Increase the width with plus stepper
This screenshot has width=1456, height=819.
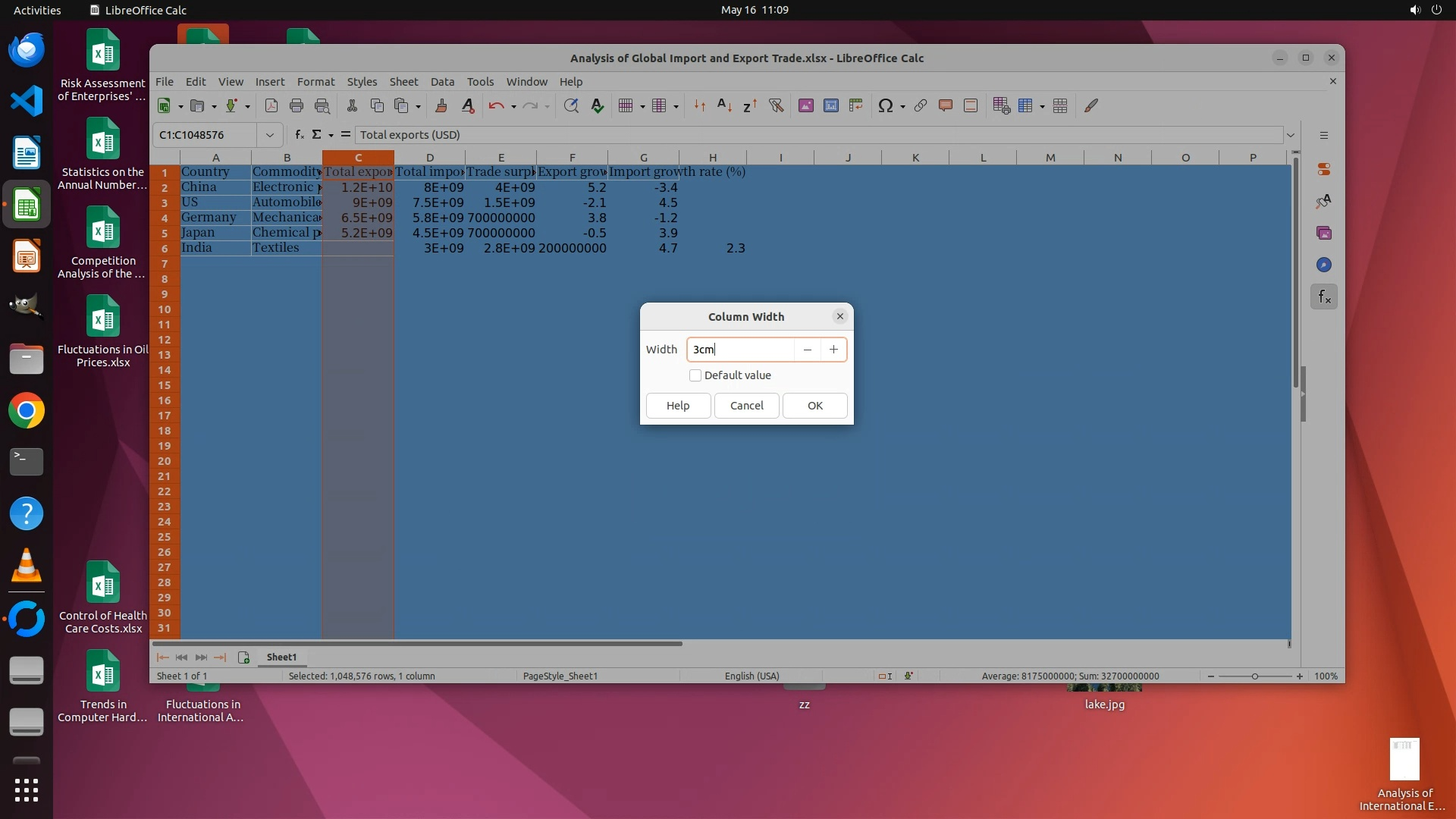click(833, 350)
